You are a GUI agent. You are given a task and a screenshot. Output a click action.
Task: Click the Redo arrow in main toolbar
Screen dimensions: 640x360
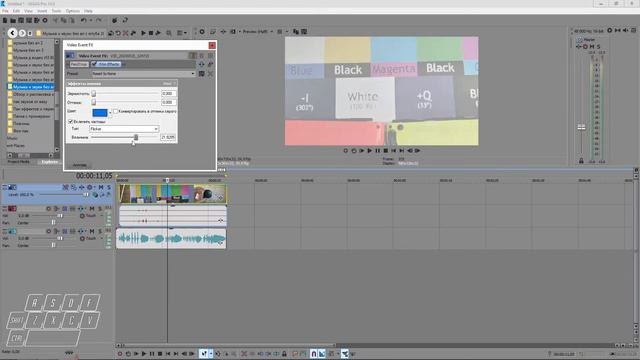(x=99, y=20)
